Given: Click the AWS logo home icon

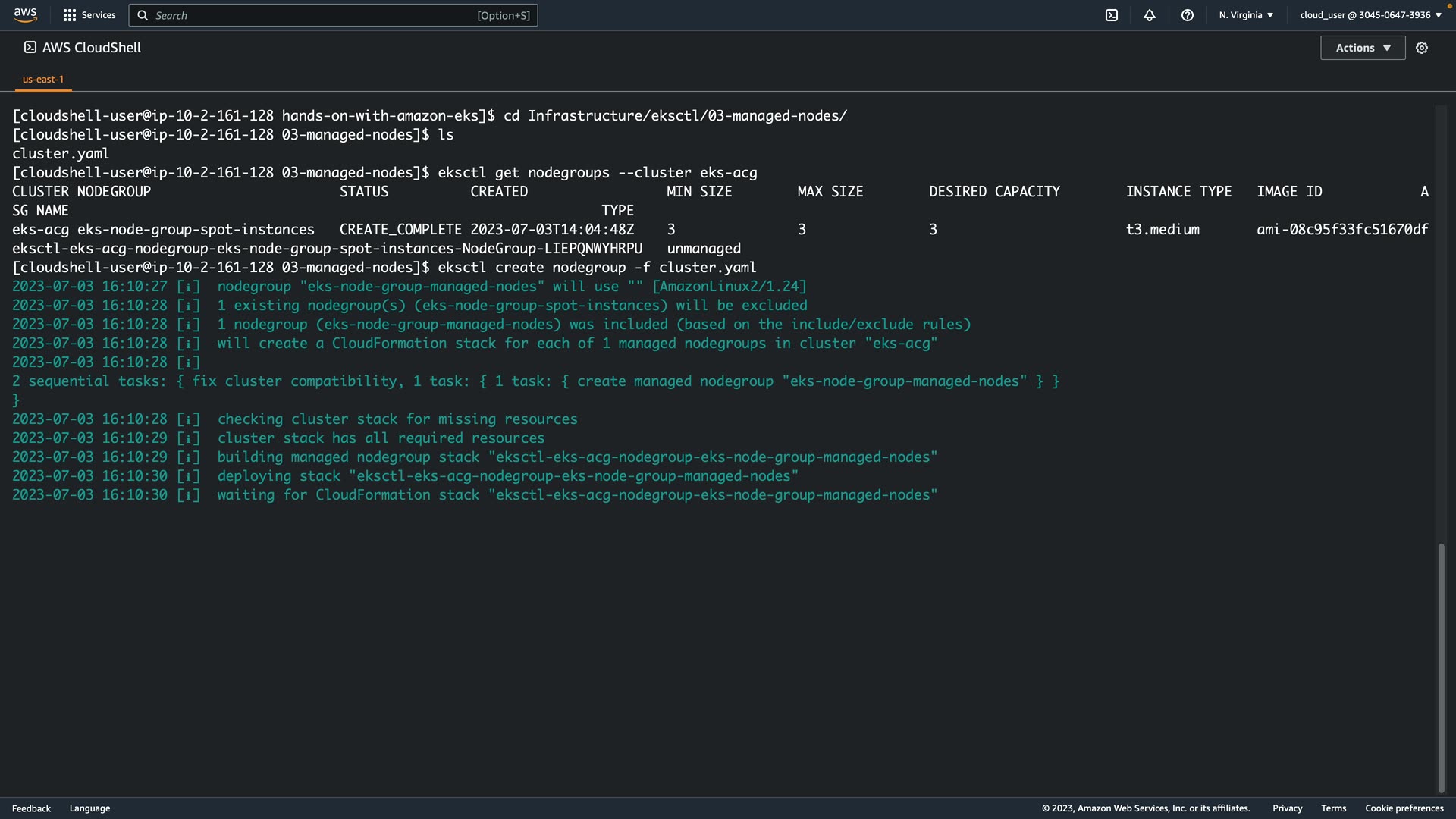Looking at the screenshot, I should [x=25, y=15].
